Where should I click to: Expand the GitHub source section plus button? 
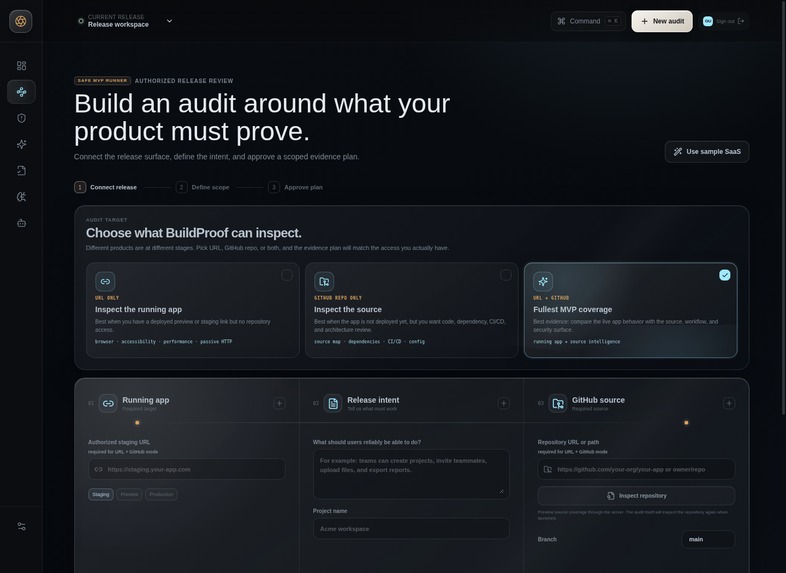point(729,403)
